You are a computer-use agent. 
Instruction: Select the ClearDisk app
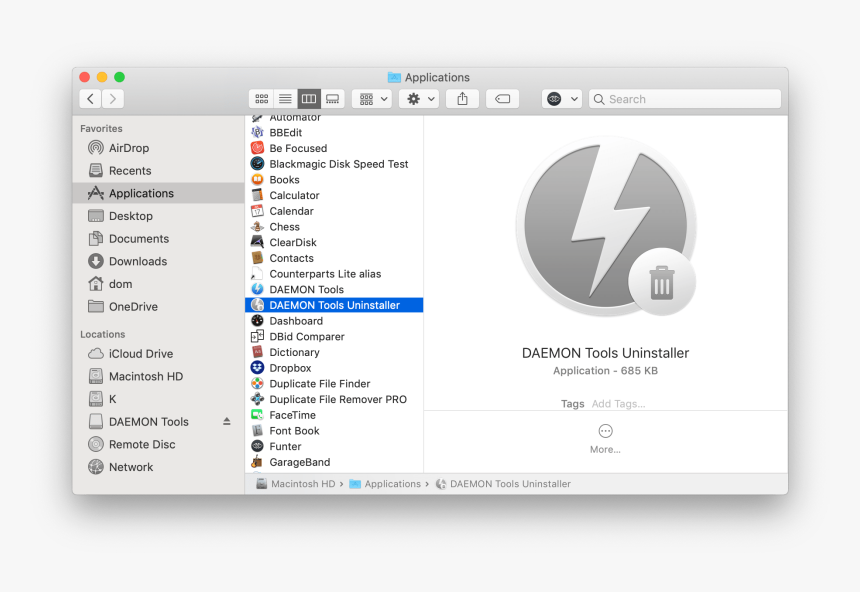334,243
